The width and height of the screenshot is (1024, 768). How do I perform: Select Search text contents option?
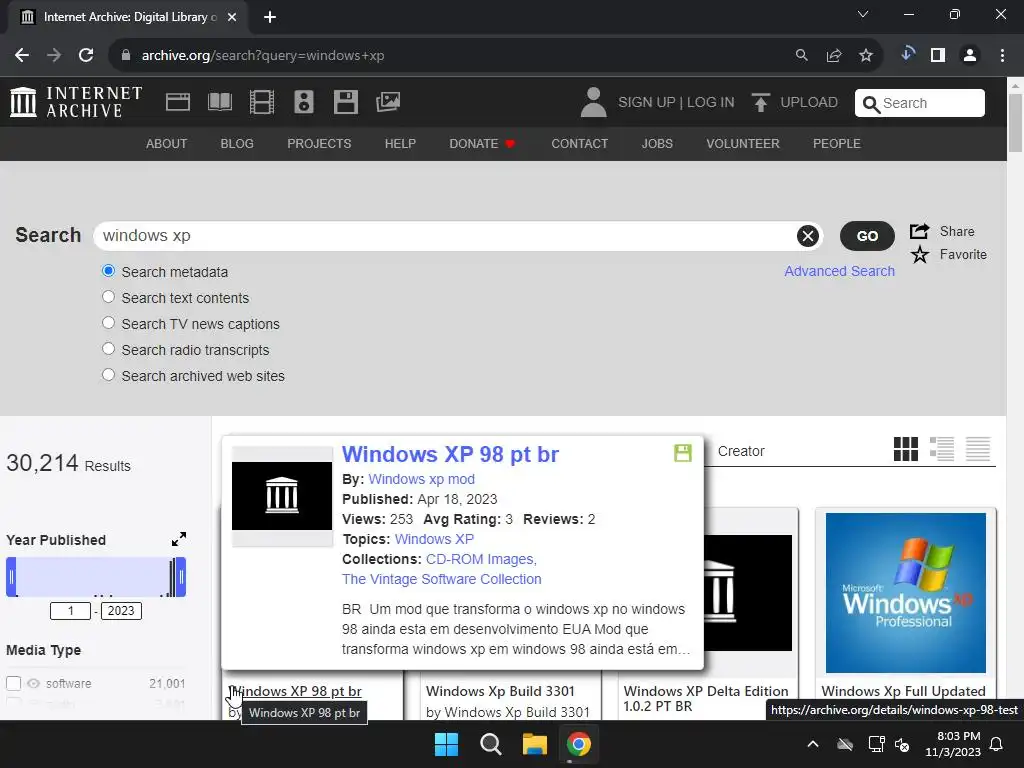(108, 297)
